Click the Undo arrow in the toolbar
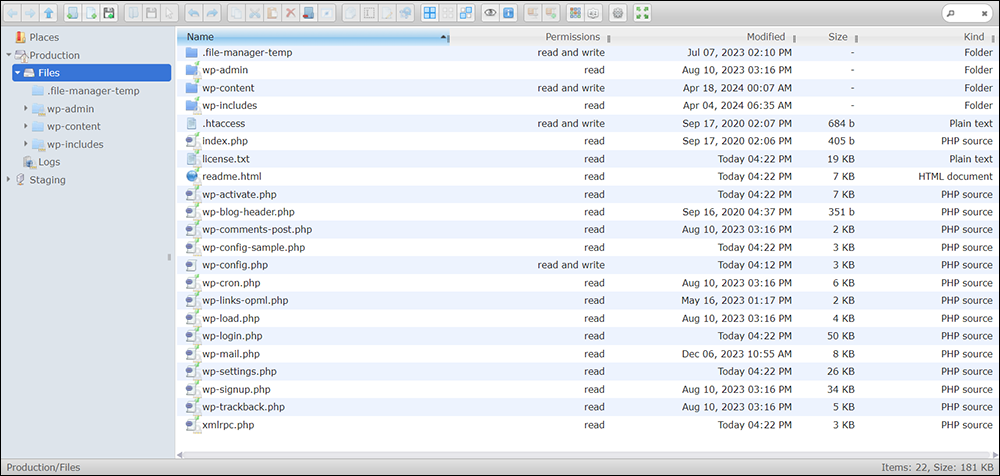This screenshot has width=1000, height=476. pos(193,12)
